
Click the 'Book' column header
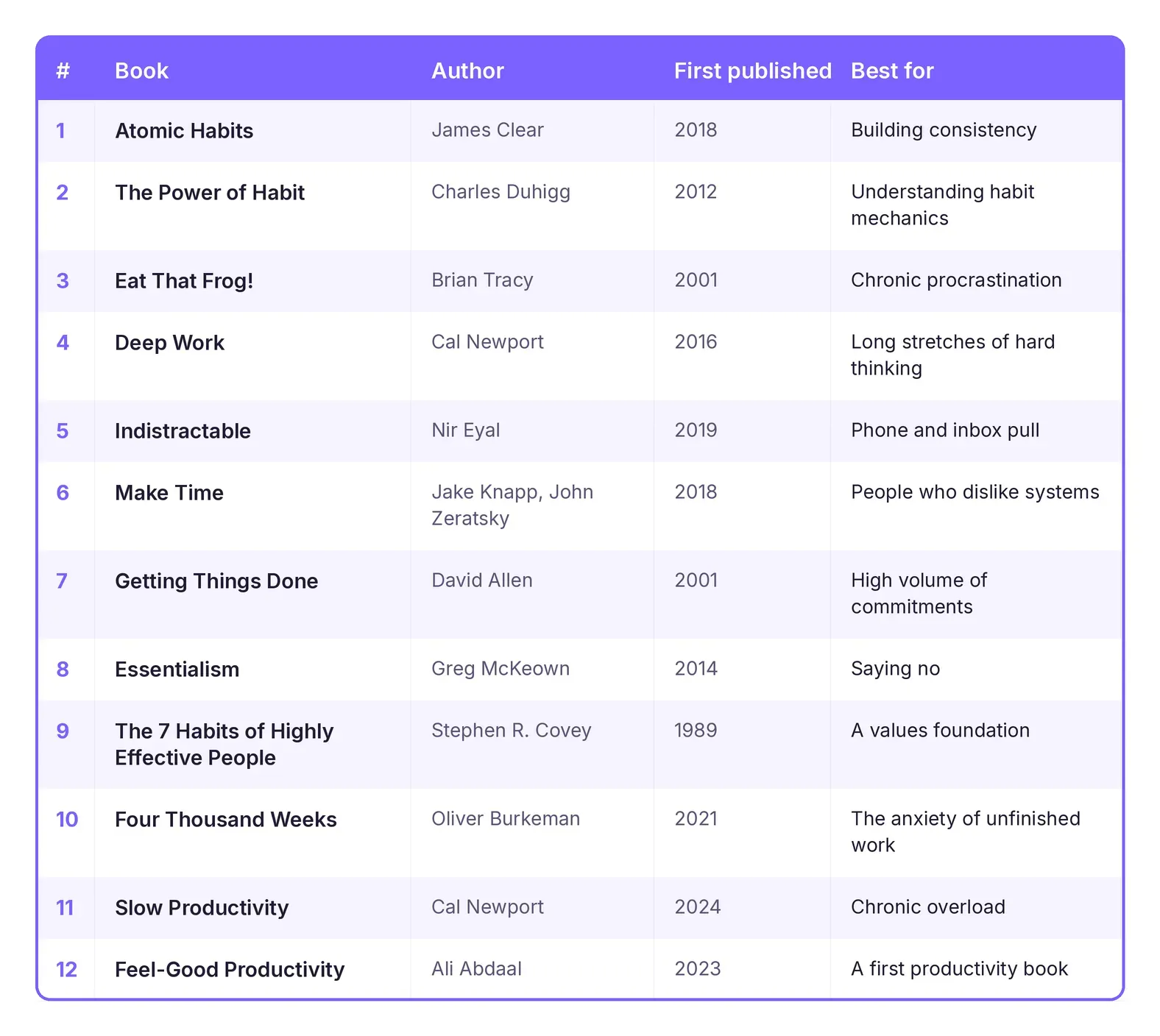coord(141,71)
